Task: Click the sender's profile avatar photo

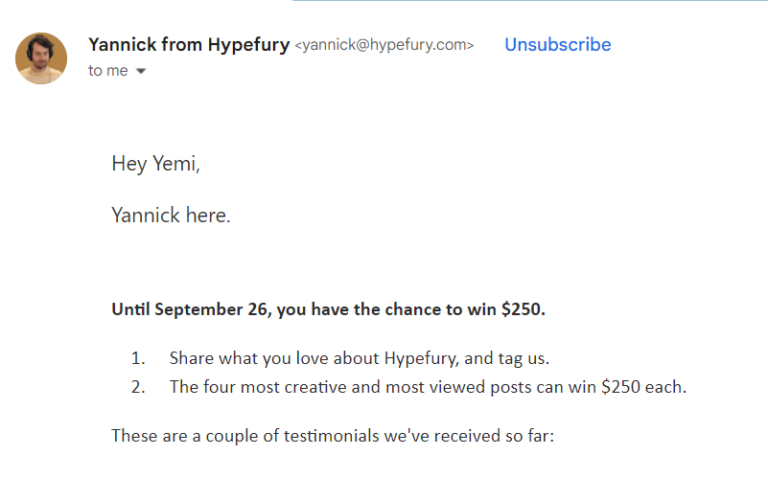Action: pyautogui.click(x=41, y=58)
